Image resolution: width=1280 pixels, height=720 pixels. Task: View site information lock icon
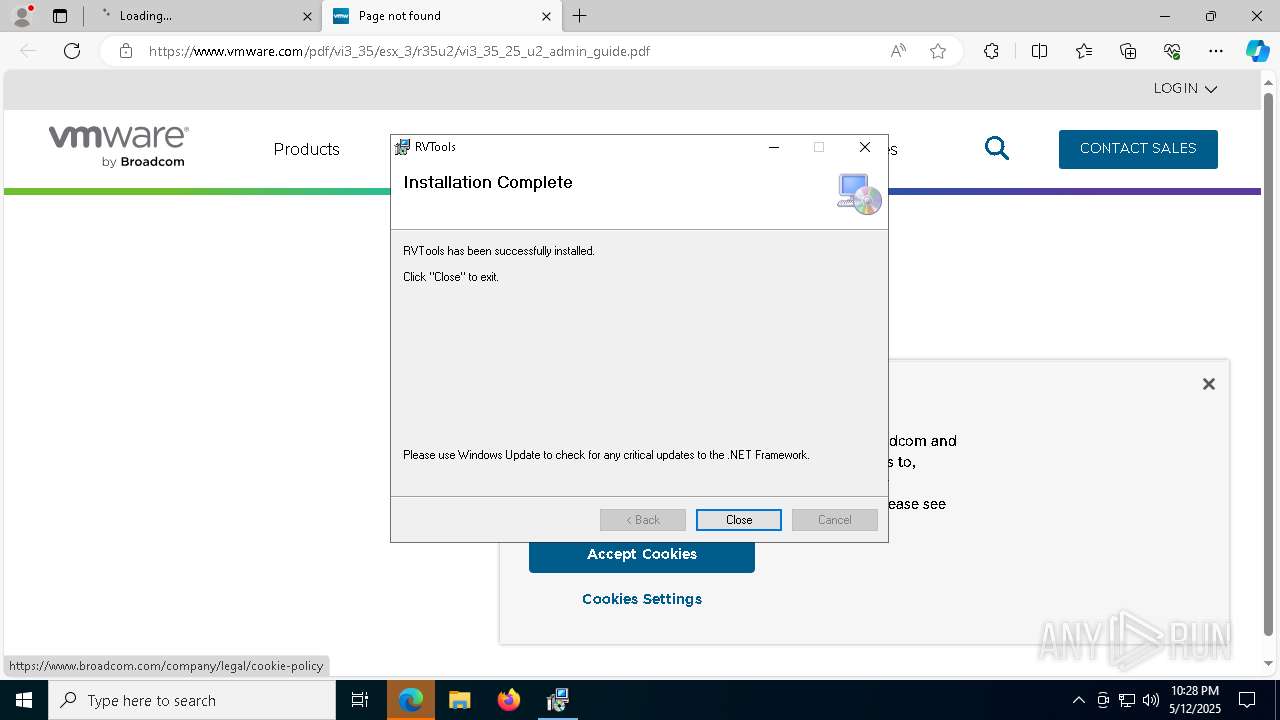[125, 51]
